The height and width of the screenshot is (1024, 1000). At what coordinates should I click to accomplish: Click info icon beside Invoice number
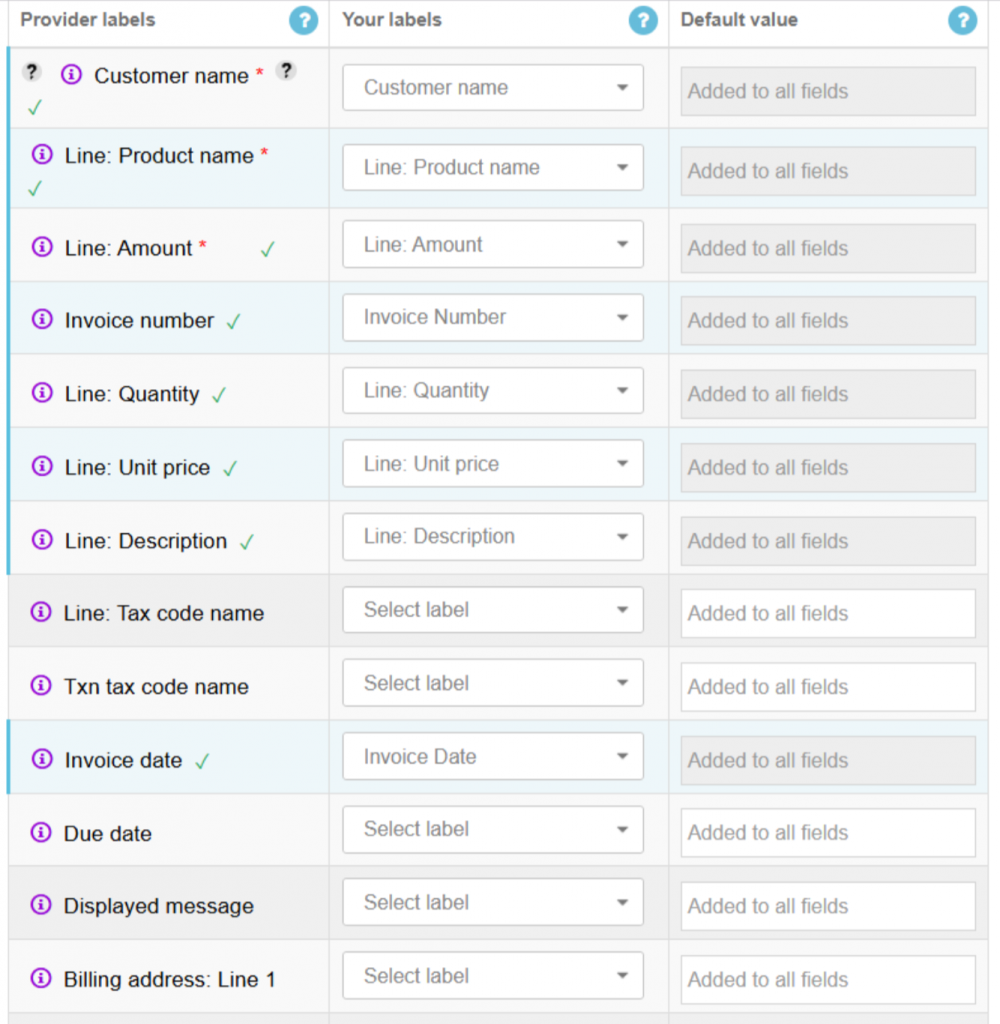click(42, 320)
